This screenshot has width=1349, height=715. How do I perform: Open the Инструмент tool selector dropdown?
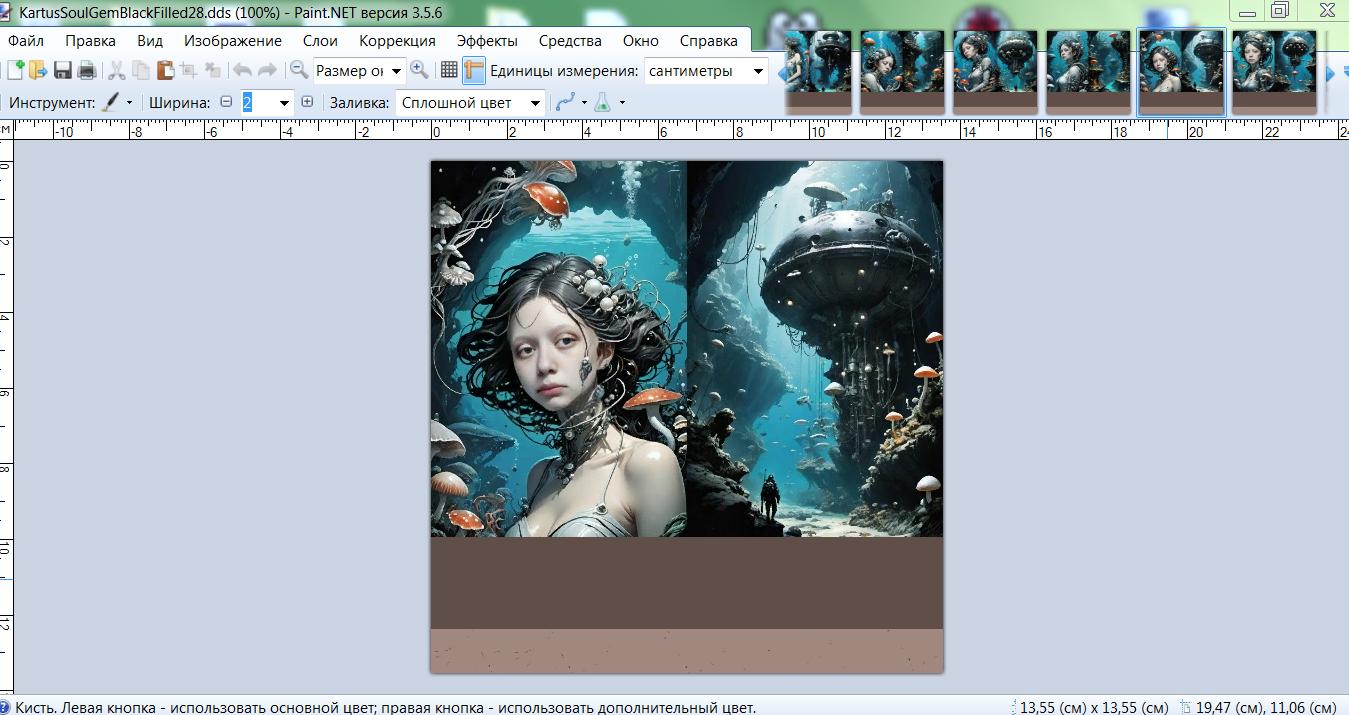[129, 103]
